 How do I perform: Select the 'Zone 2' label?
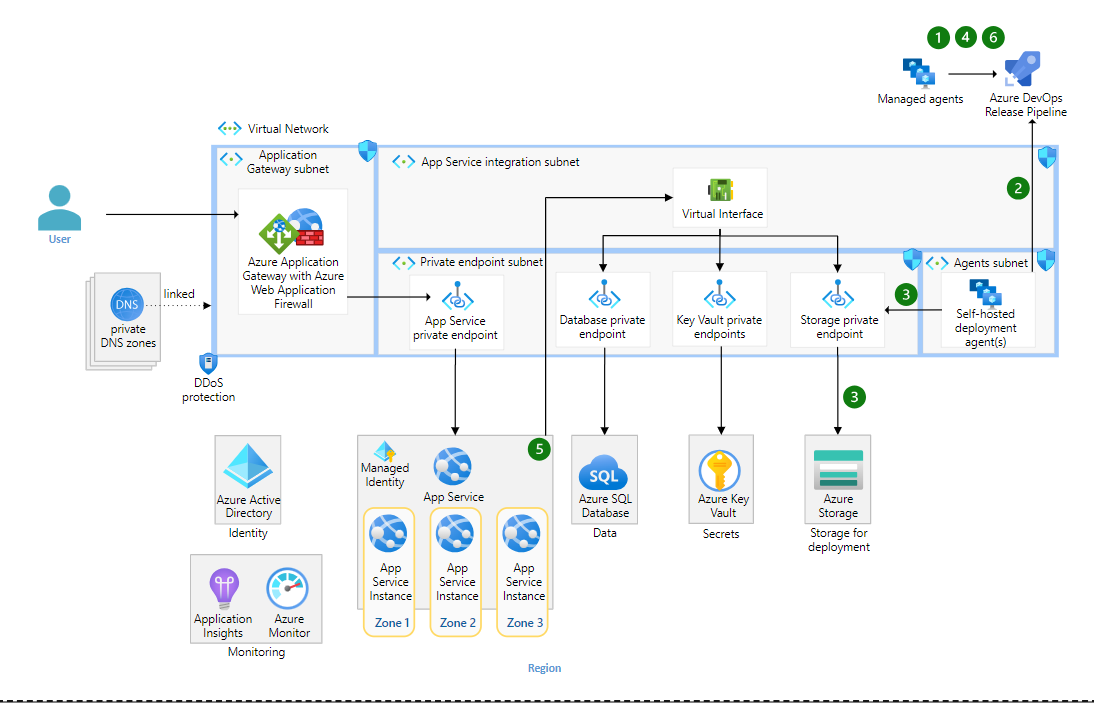pos(458,623)
